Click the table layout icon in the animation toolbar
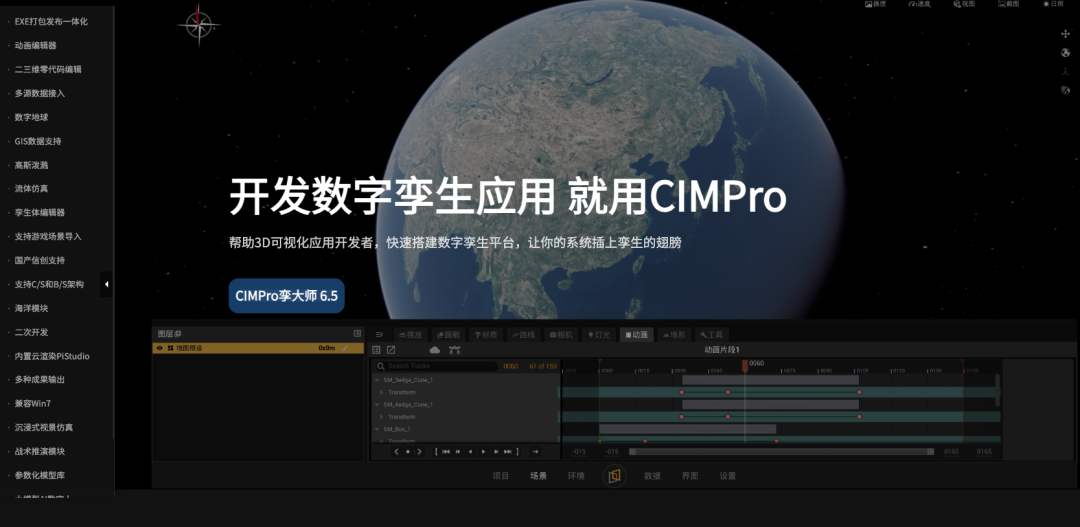Viewport: 1080px width, 527px height. pyautogui.click(x=376, y=350)
